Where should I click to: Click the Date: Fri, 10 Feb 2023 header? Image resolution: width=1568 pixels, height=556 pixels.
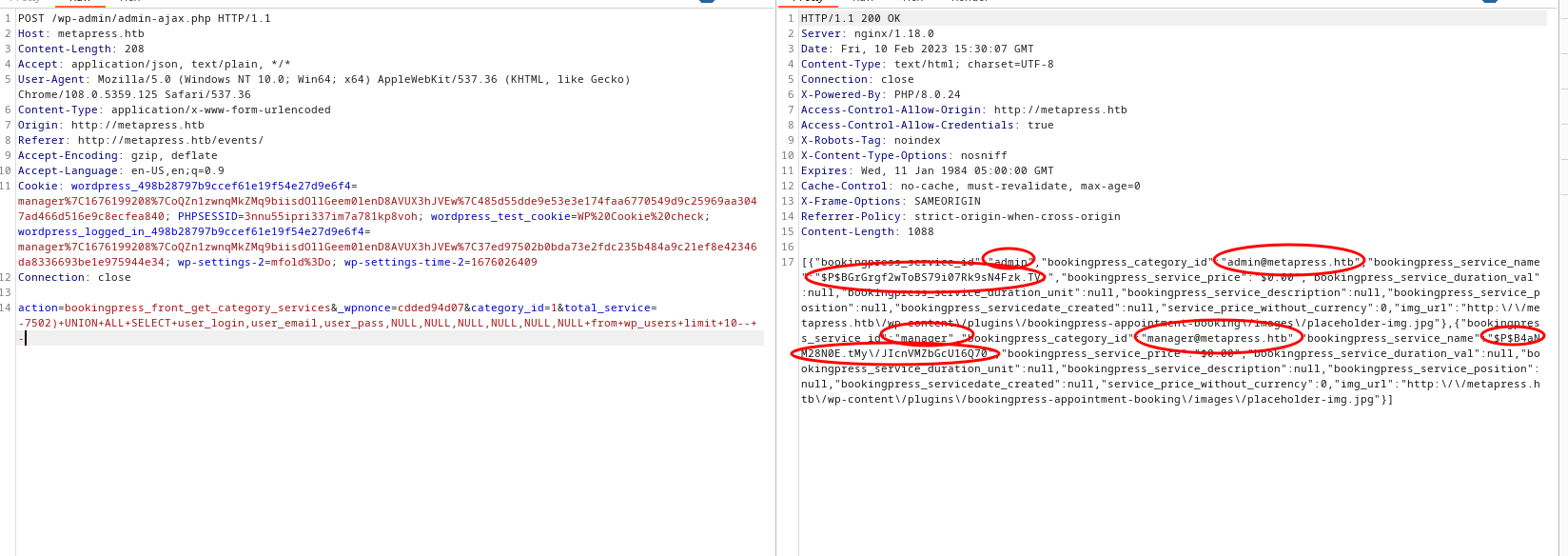click(x=917, y=49)
